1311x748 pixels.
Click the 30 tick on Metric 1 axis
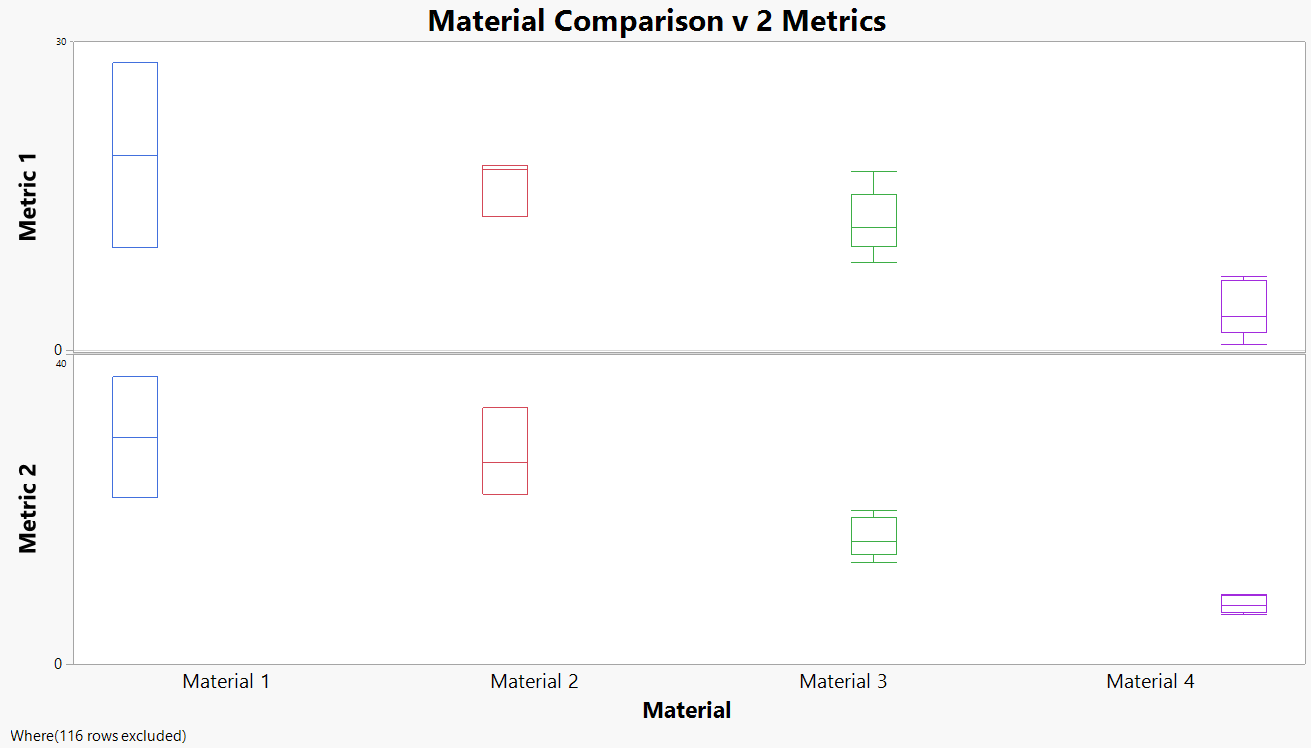pyautogui.click(x=61, y=42)
